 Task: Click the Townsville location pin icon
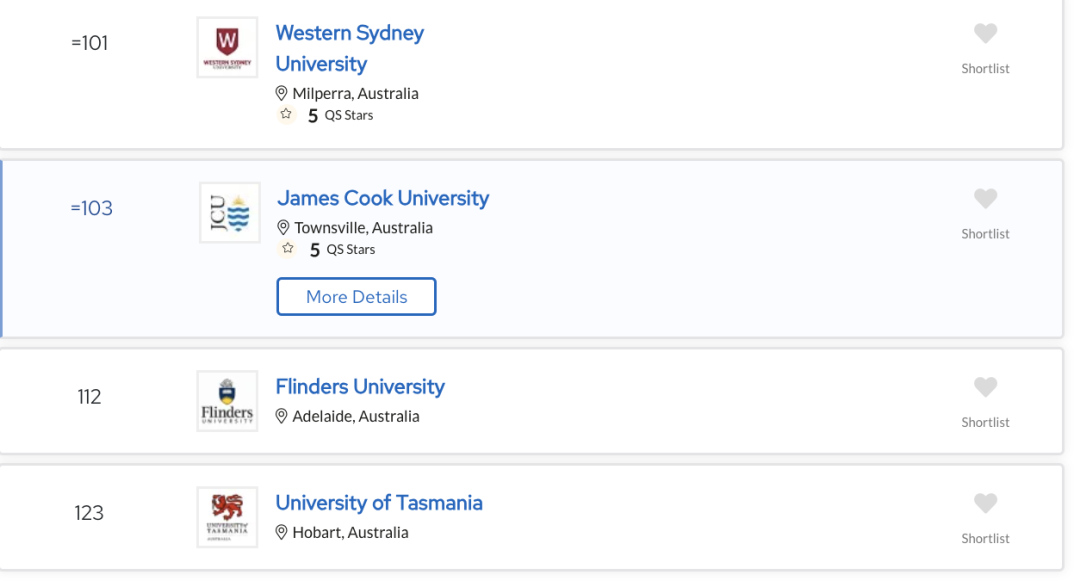tap(283, 227)
